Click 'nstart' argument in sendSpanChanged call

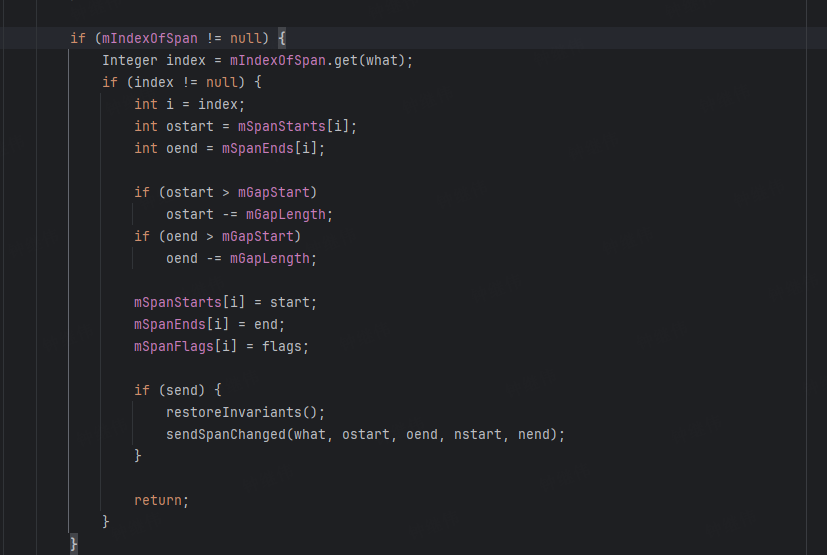(x=478, y=434)
